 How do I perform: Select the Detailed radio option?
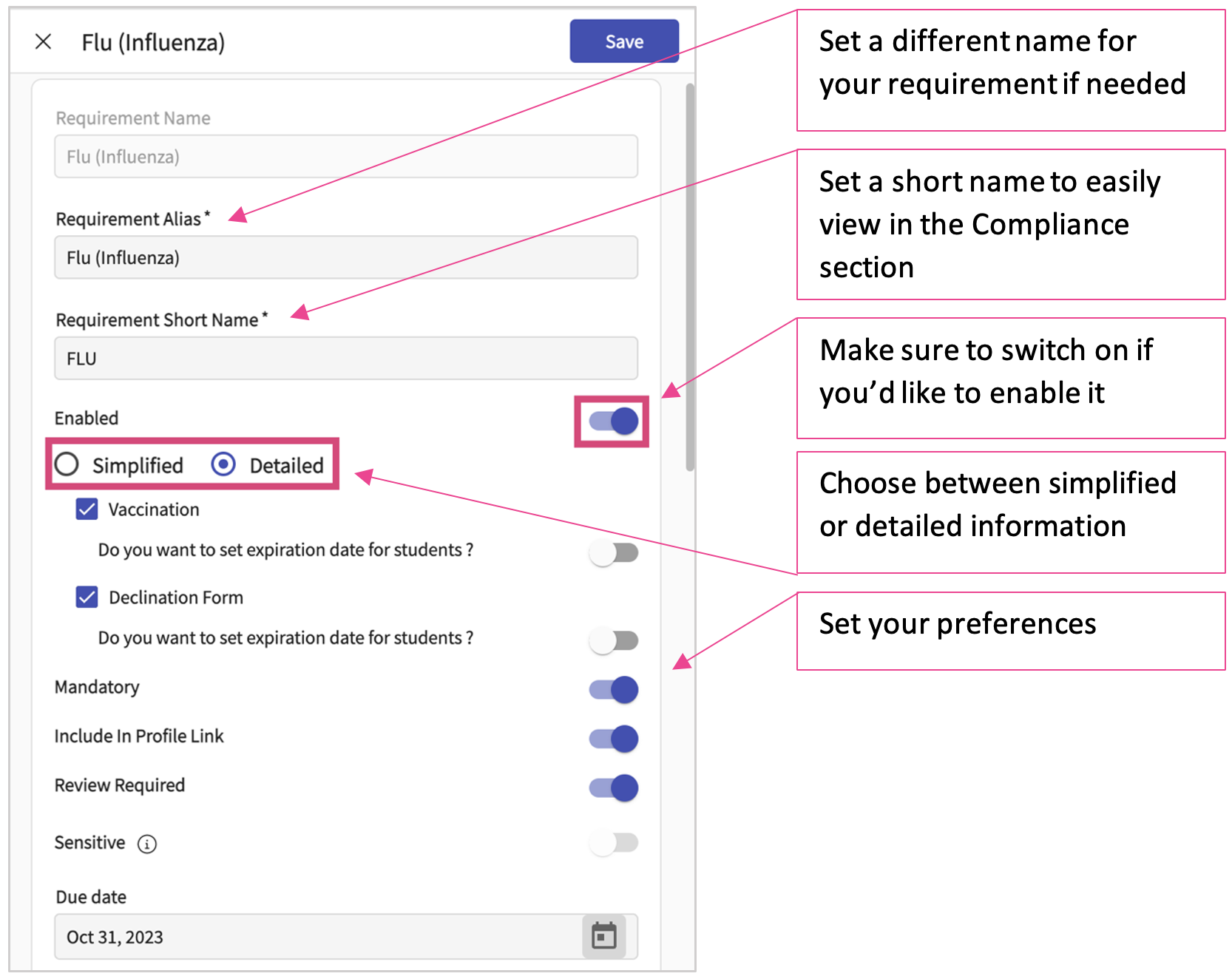(223, 464)
